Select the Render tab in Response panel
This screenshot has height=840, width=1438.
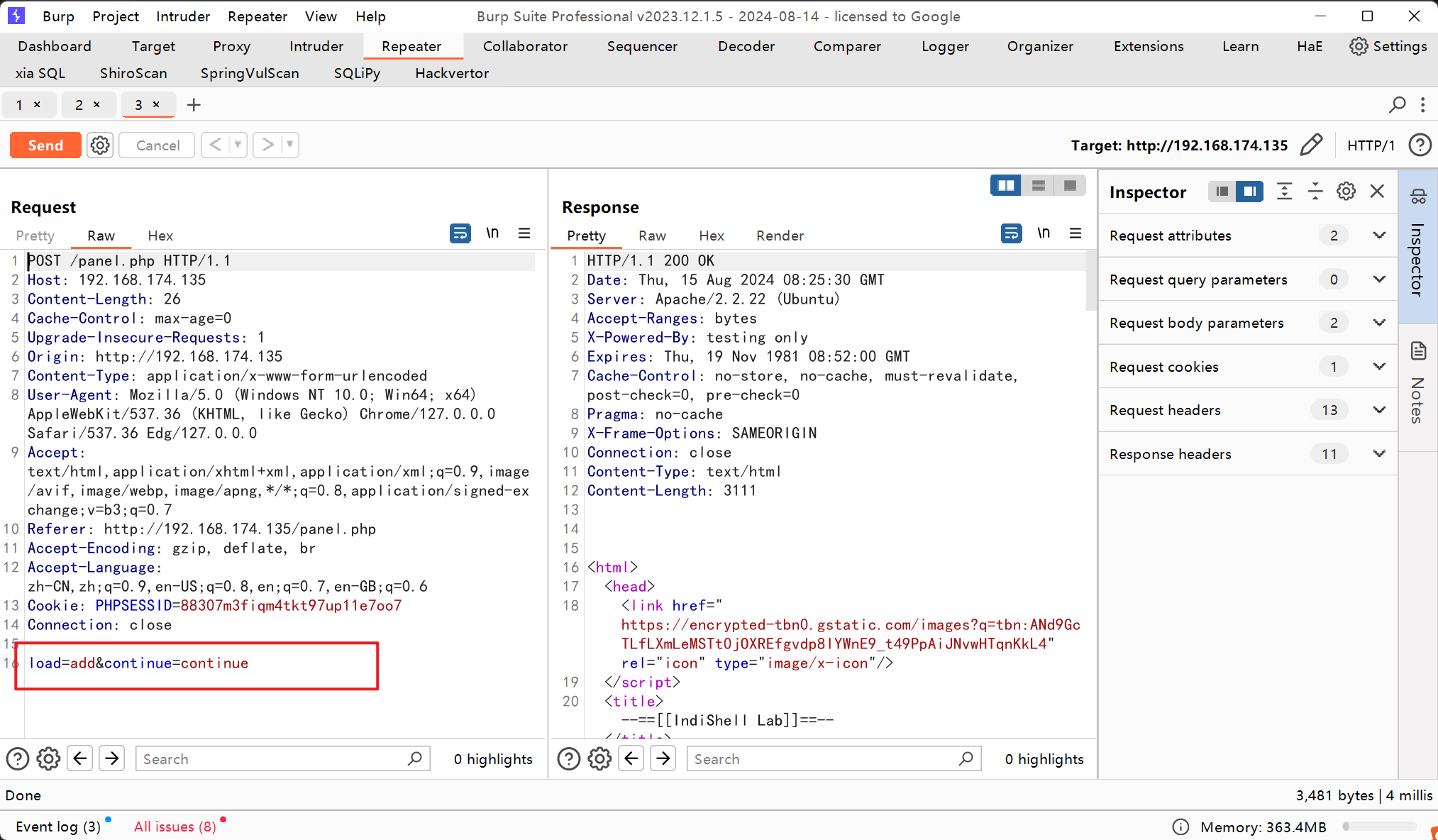click(780, 236)
